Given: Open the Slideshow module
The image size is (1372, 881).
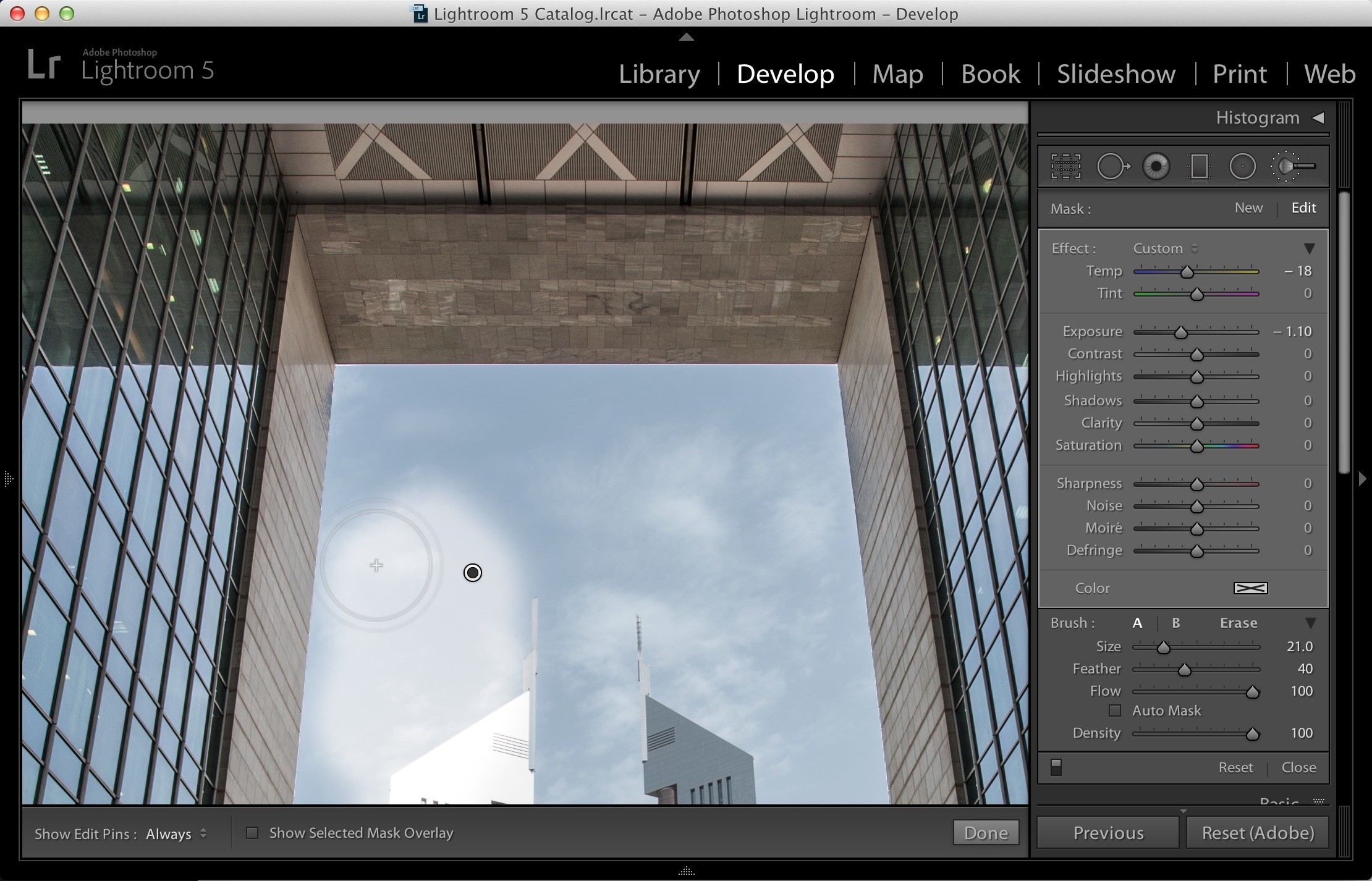Looking at the screenshot, I should coord(1116,74).
